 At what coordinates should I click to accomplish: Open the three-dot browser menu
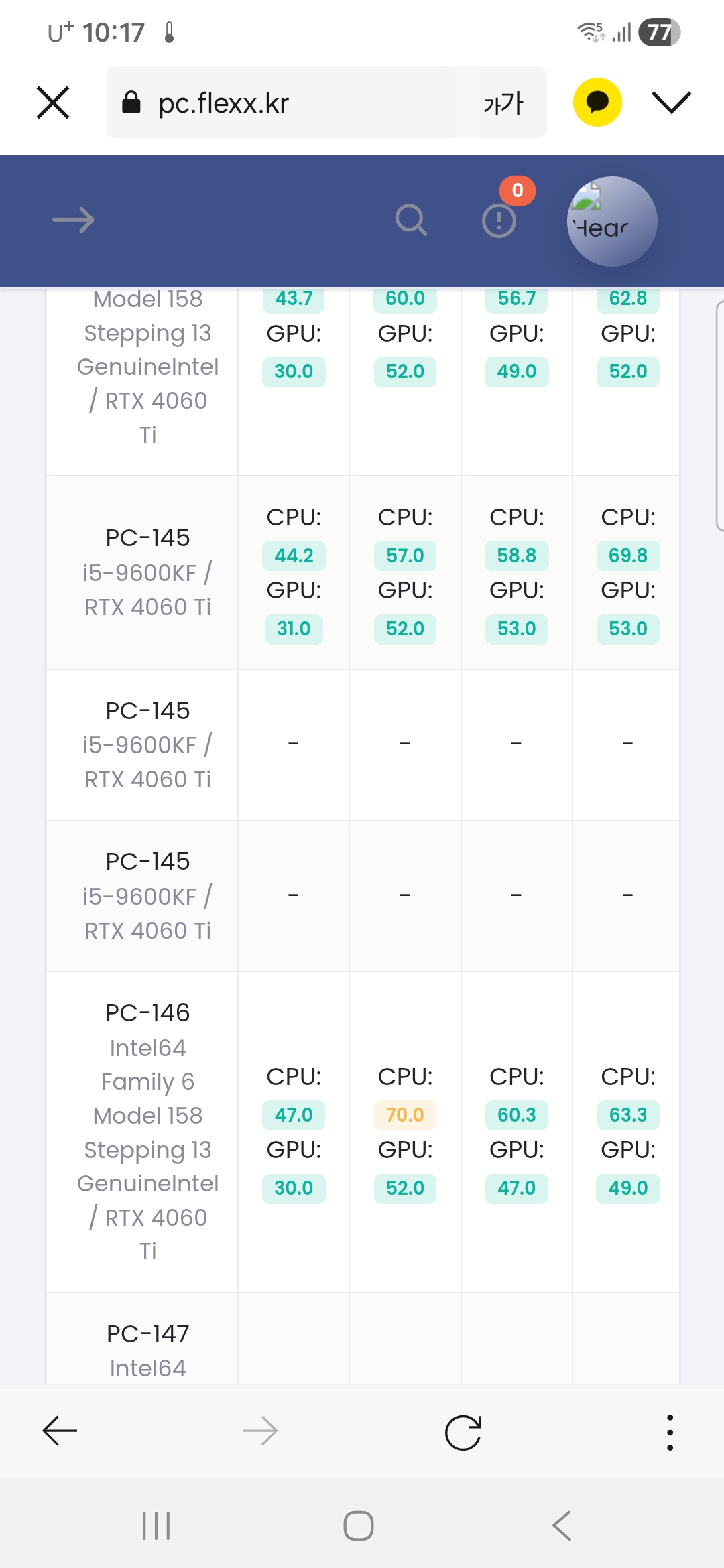[x=670, y=1432]
